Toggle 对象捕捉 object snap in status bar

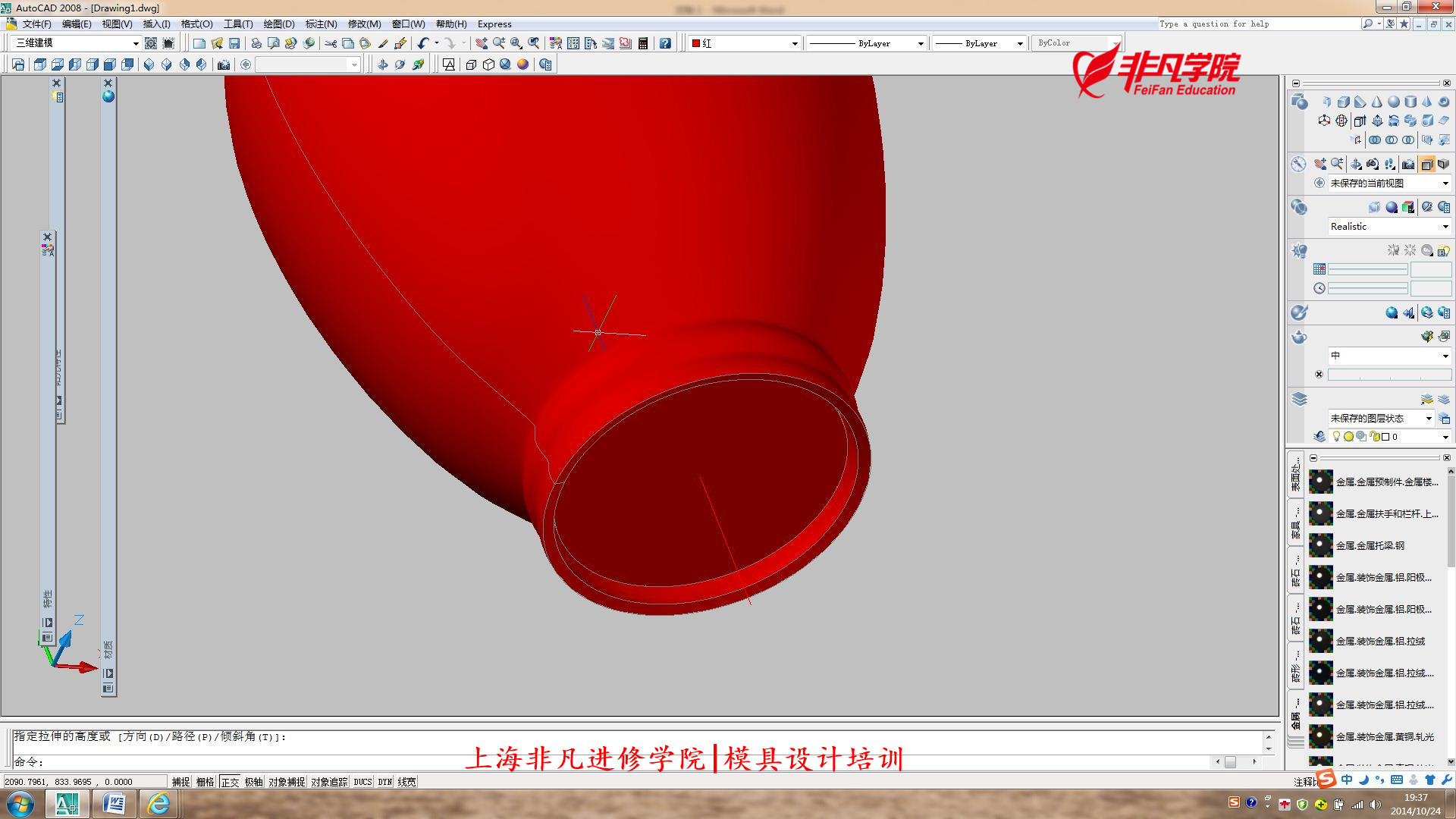287,782
